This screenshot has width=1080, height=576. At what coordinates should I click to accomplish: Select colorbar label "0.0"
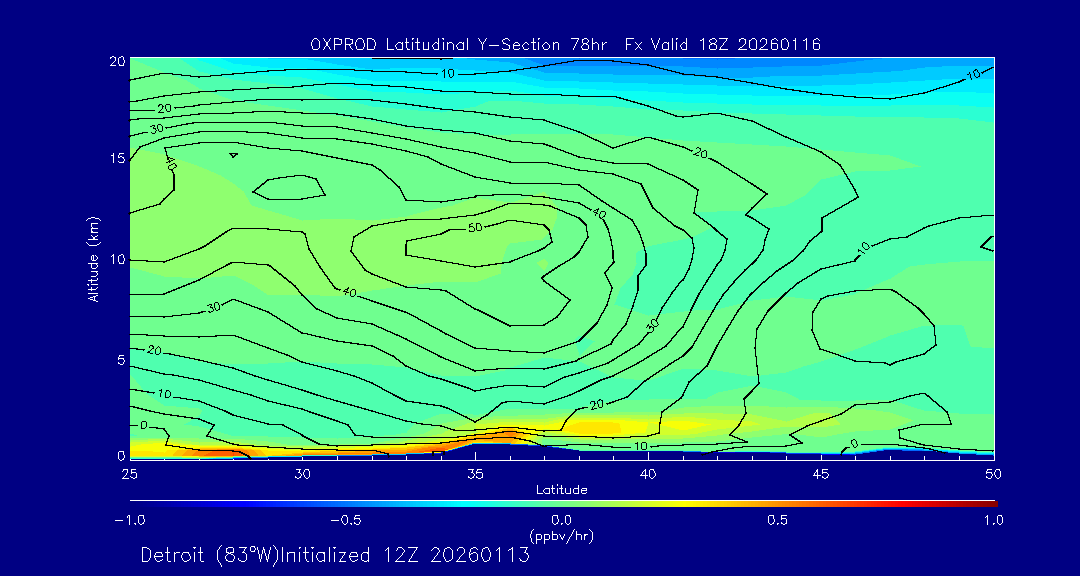coord(561,520)
